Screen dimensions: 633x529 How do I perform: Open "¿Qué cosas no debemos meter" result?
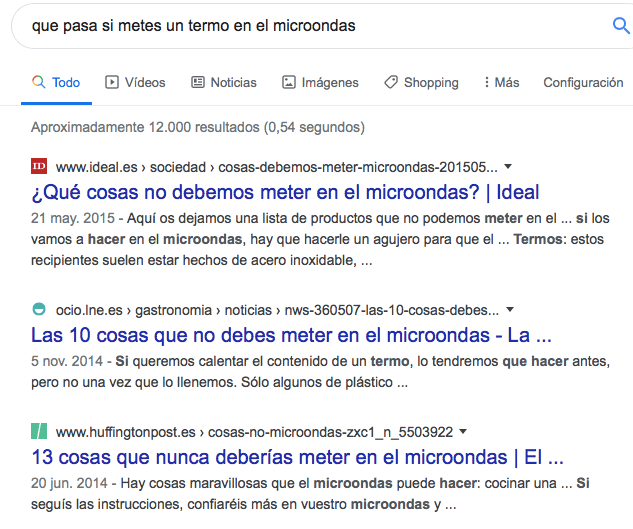[x=285, y=192]
